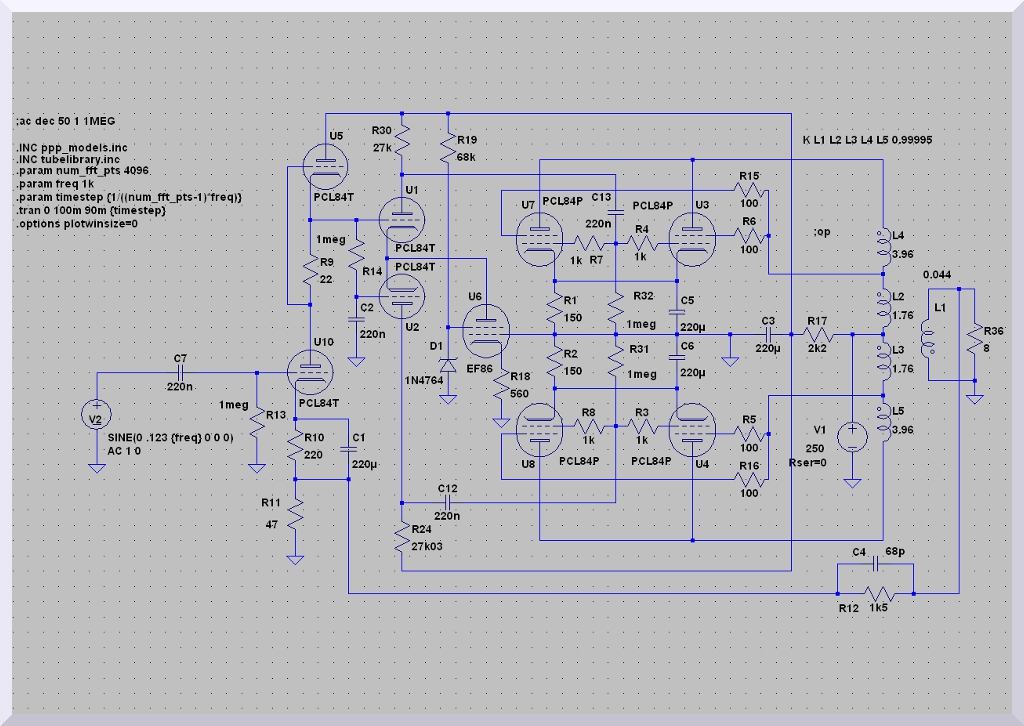The image size is (1024, 726).
Task: Click the U4 output tube symbol
Action: (692, 431)
